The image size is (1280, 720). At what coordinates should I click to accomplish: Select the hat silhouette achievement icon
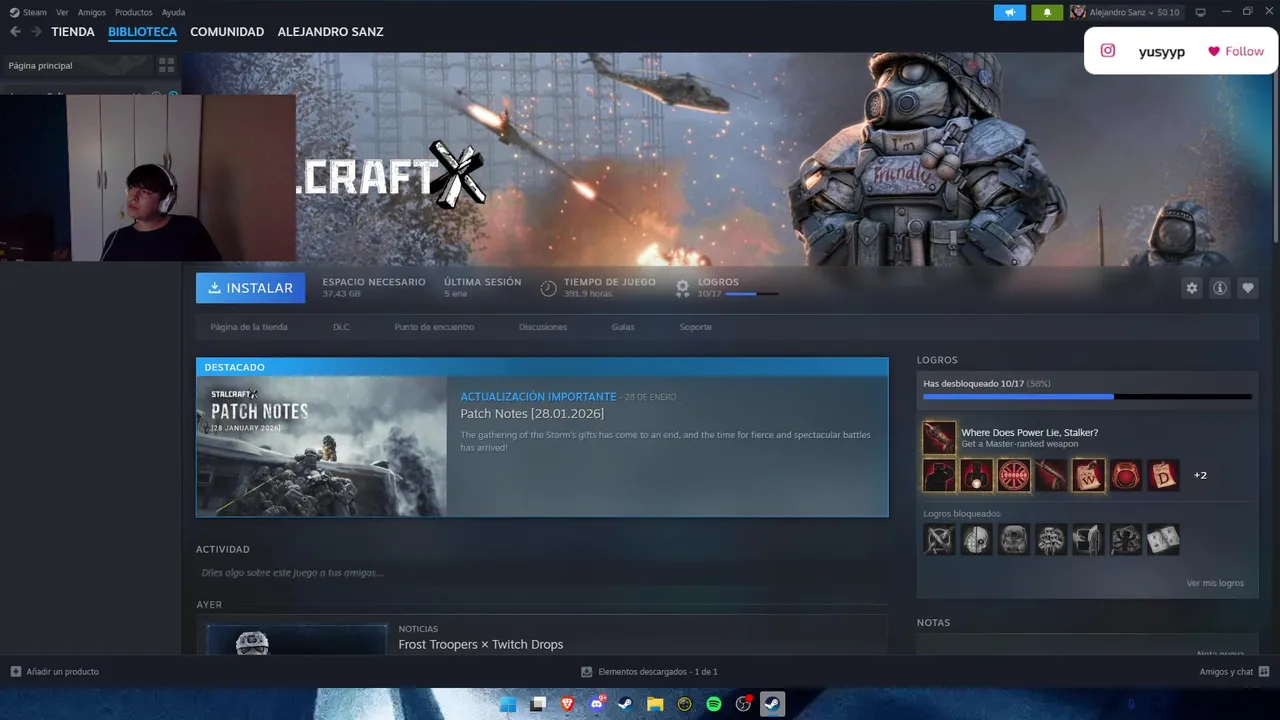click(939, 476)
